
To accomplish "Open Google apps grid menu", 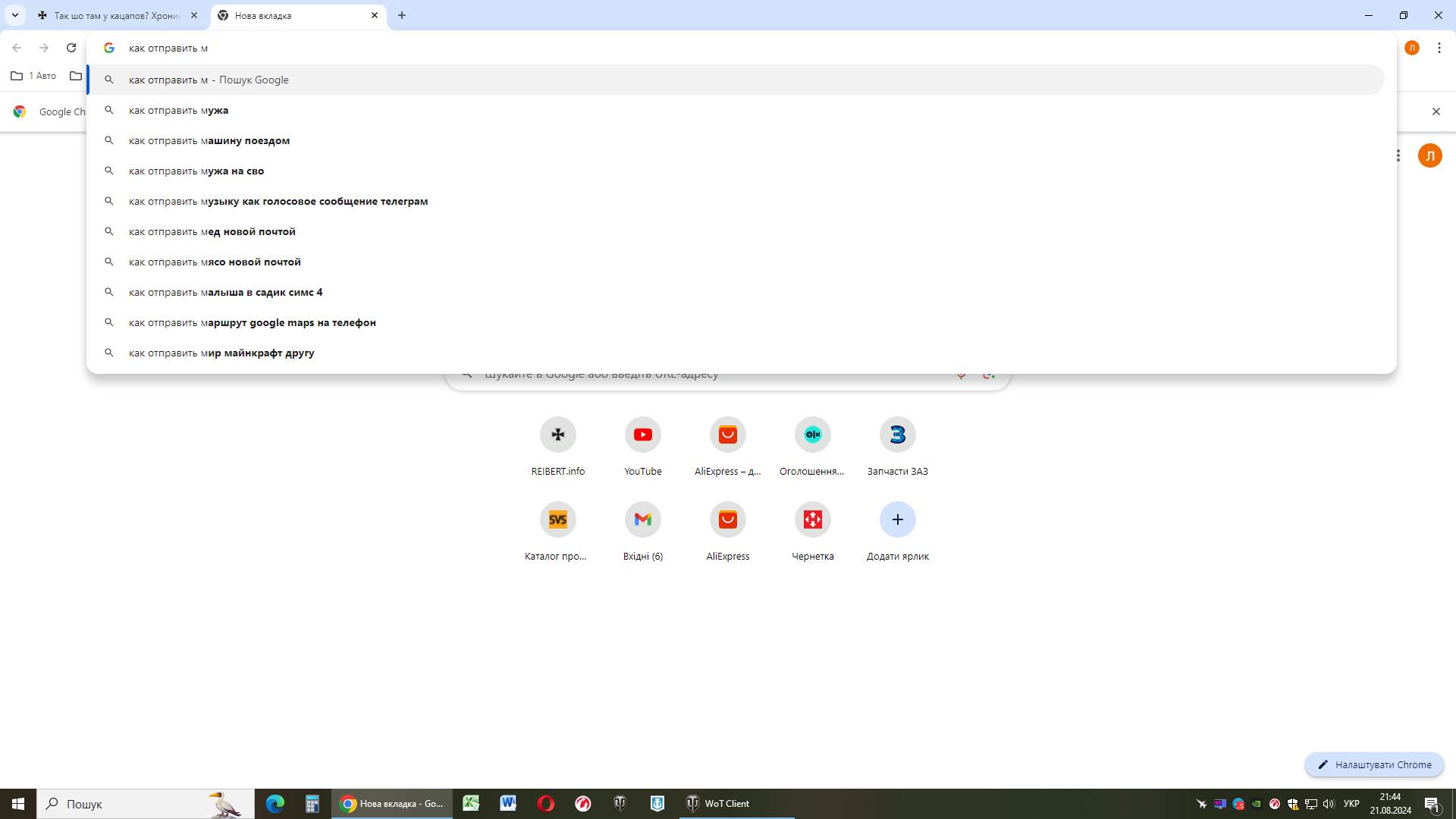I will click(x=1398, y=155).
